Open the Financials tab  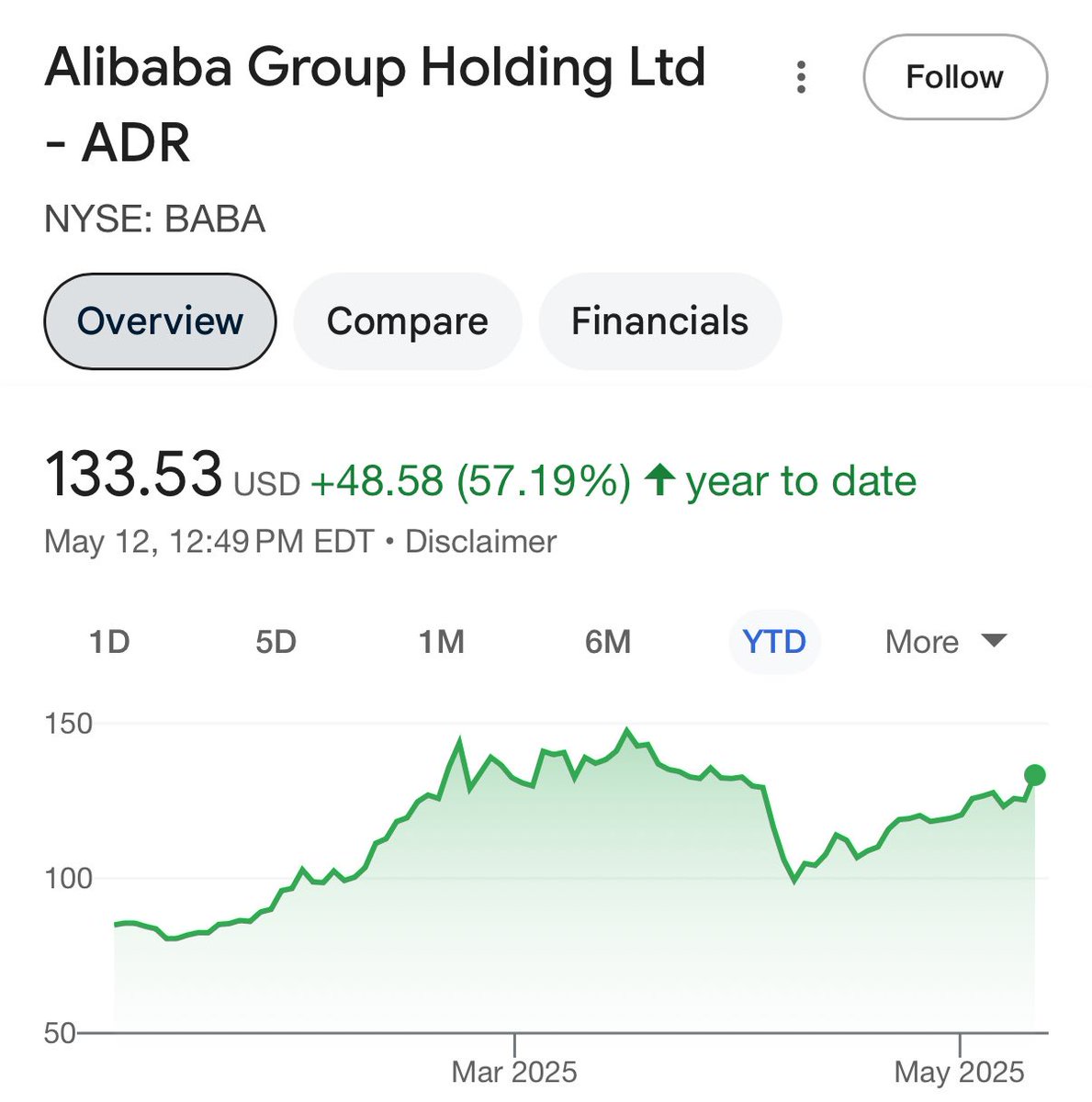[659, 321]
